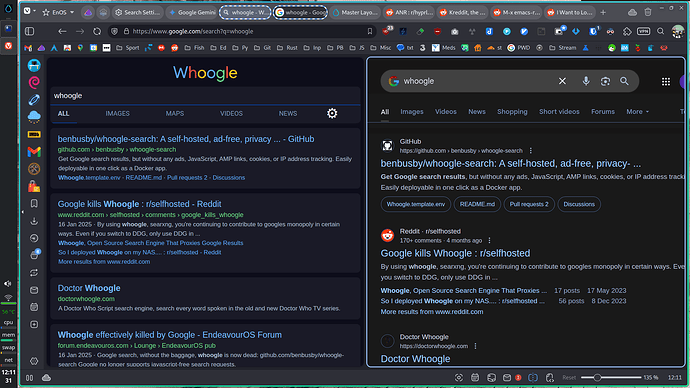
Task: Switch to Whoogle IMAGES tab
Action: [x=117, y=113]
